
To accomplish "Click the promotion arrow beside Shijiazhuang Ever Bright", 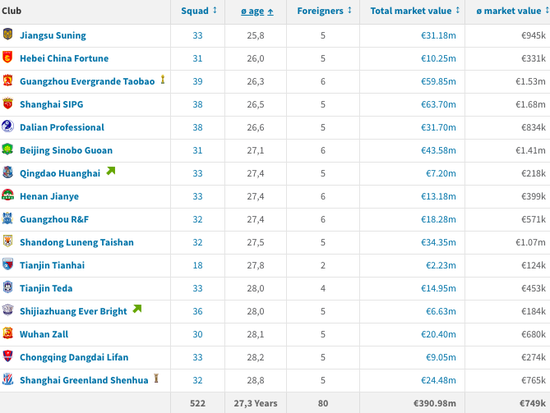I will (x=137, y=309).
